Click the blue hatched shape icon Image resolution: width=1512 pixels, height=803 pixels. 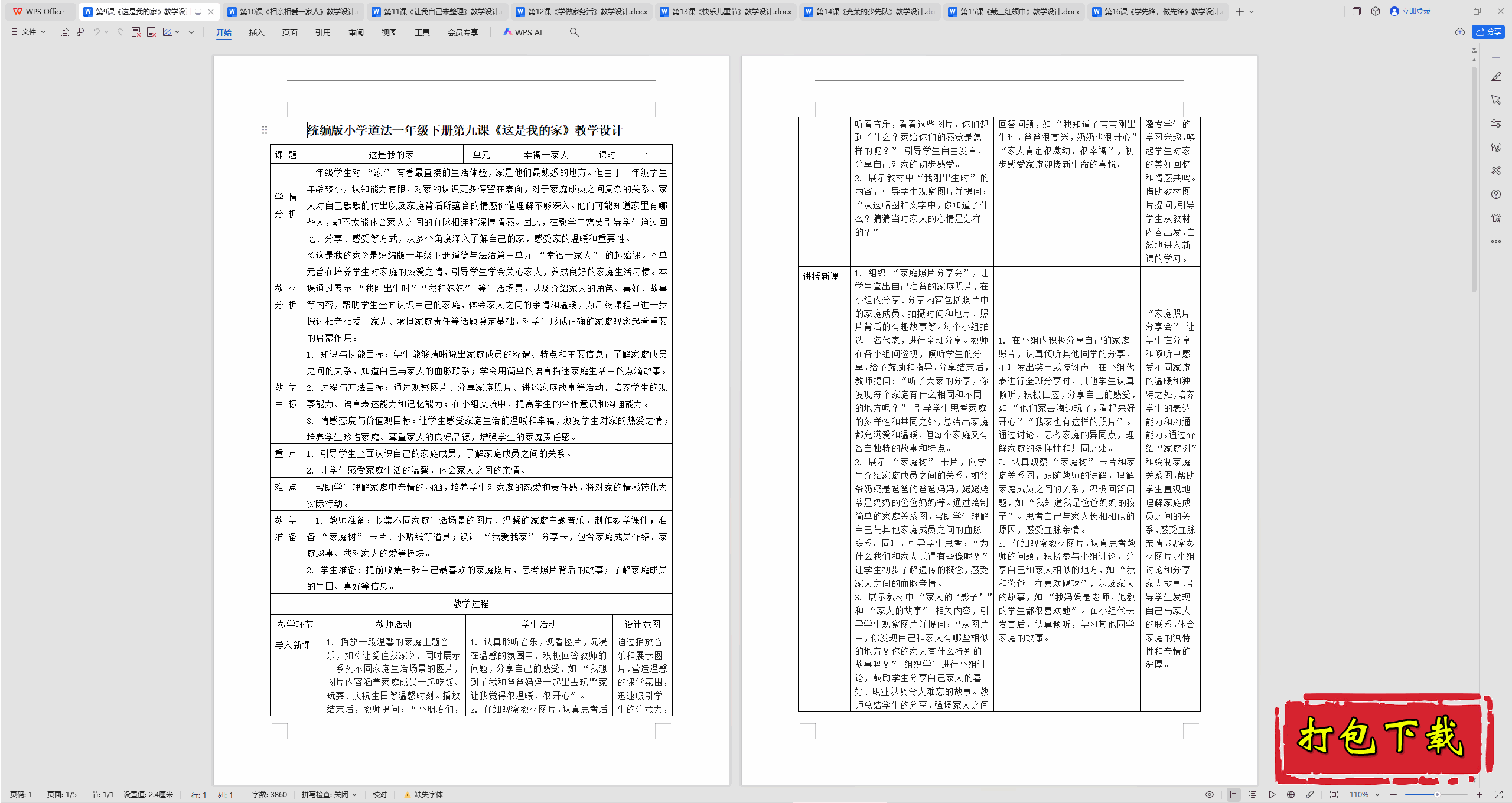pyautogui.click(x=168, y=32)
